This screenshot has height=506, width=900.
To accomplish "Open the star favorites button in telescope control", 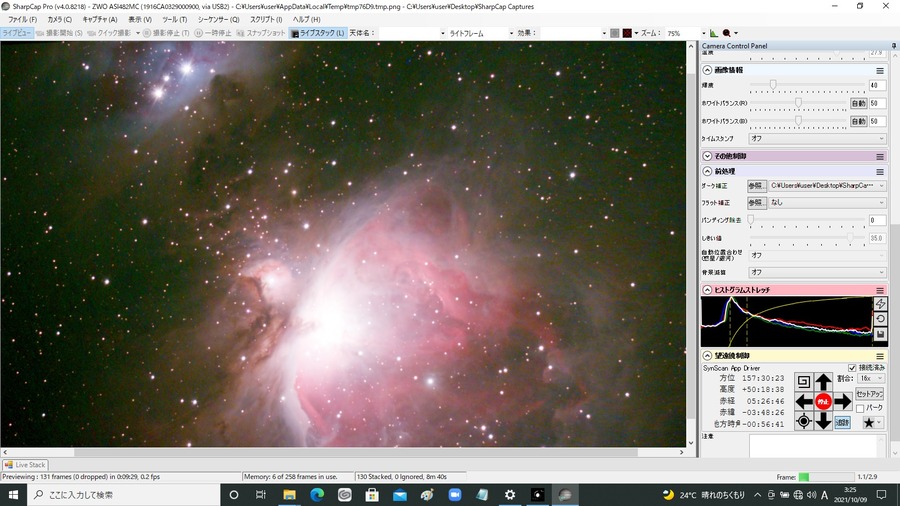I will click(x=872, y=422).
